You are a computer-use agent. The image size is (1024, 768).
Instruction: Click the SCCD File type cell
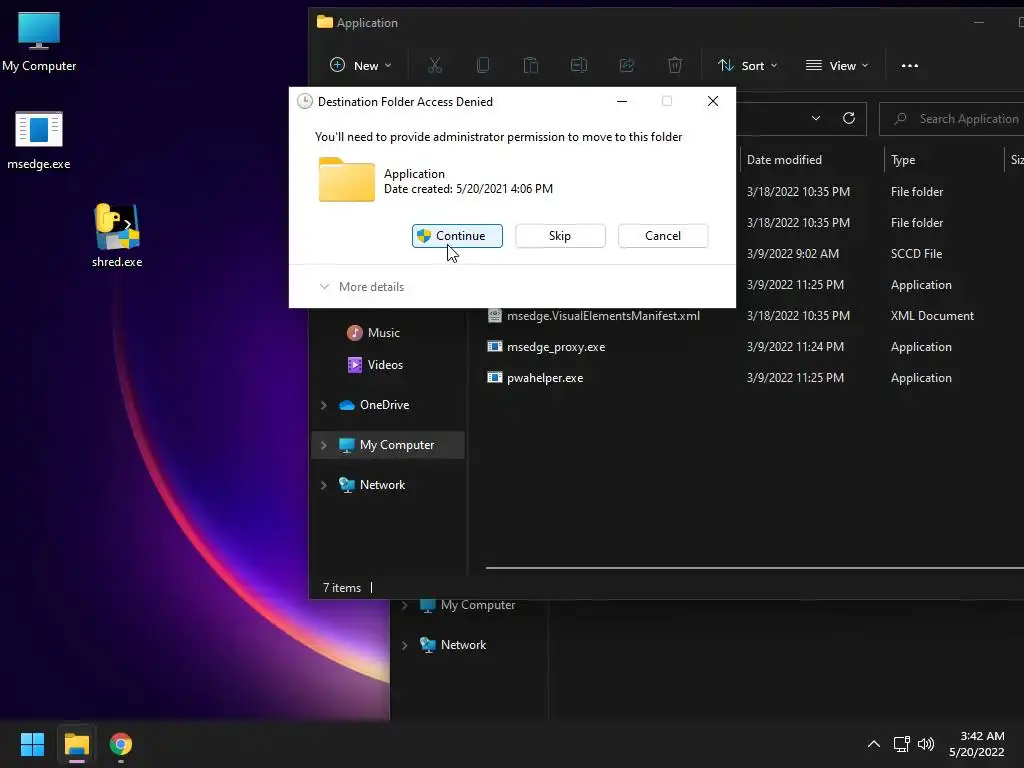pyautogui.click(x=916, y=253)
